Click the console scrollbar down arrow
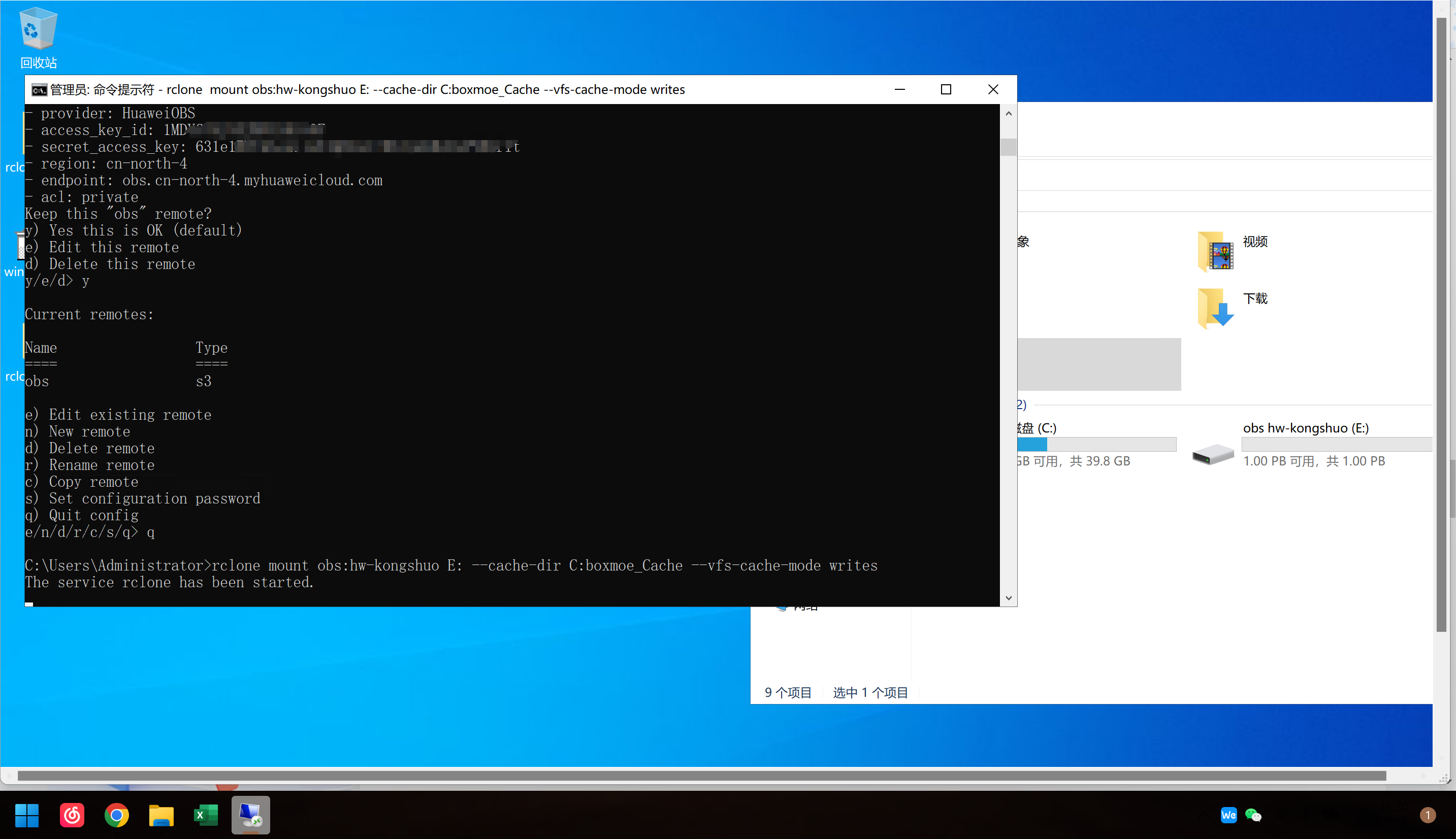Screen dimensions: 1456x839 coord(1008,597)
